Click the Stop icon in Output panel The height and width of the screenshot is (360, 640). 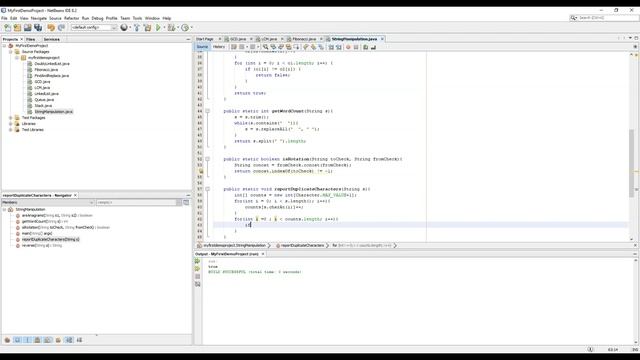198,276
